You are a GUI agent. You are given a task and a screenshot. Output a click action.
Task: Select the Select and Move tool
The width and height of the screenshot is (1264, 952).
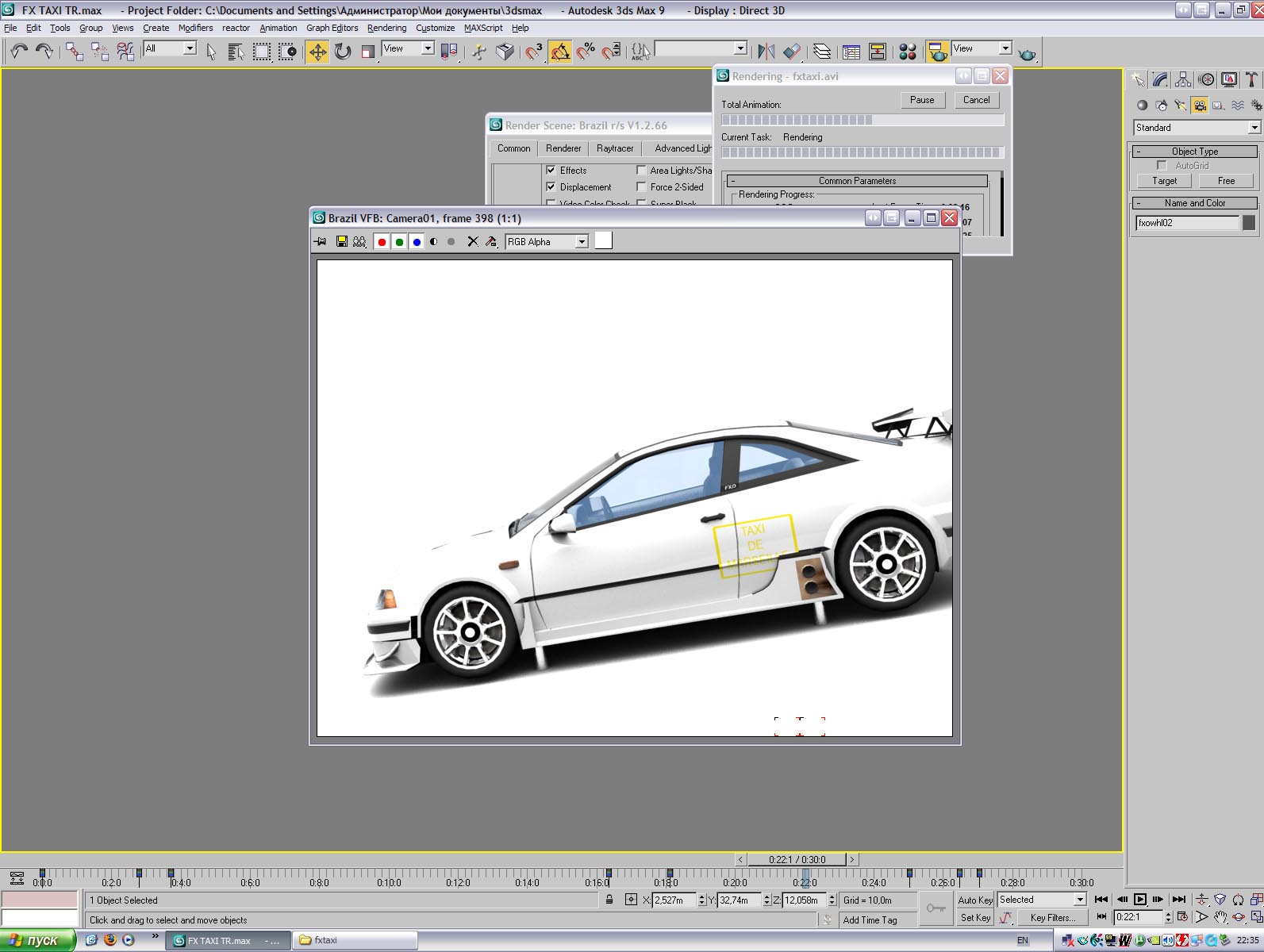pos(317,52)
